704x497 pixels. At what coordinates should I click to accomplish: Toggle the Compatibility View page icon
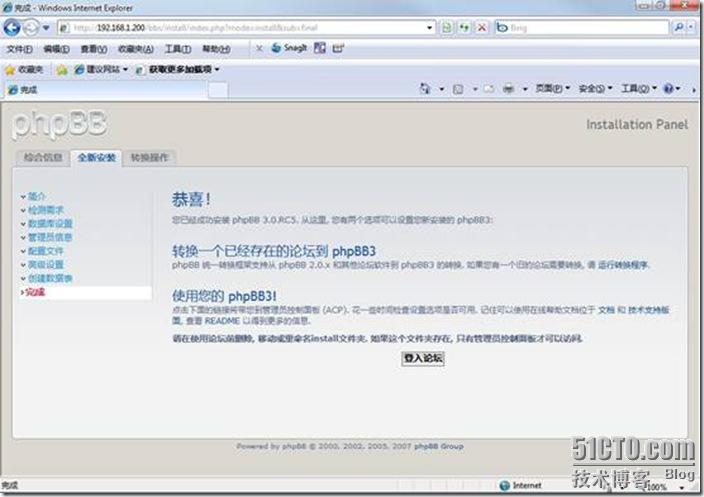pyautogui.click(x=447, y=28)
